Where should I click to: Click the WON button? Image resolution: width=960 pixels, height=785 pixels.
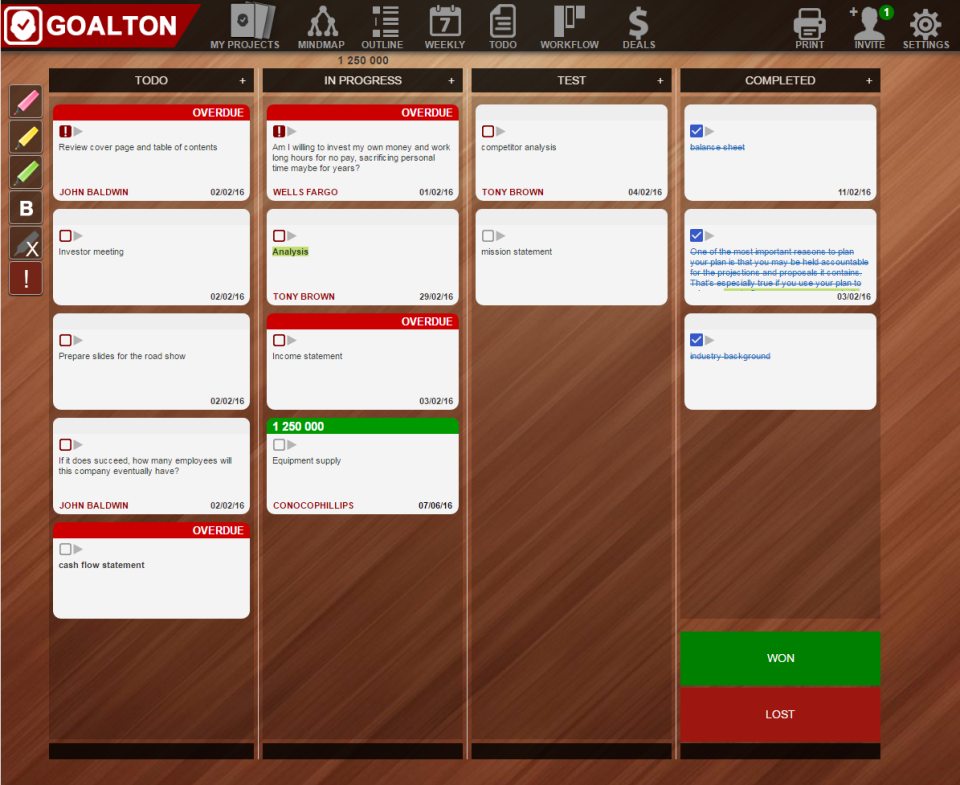tap(779, 658)
